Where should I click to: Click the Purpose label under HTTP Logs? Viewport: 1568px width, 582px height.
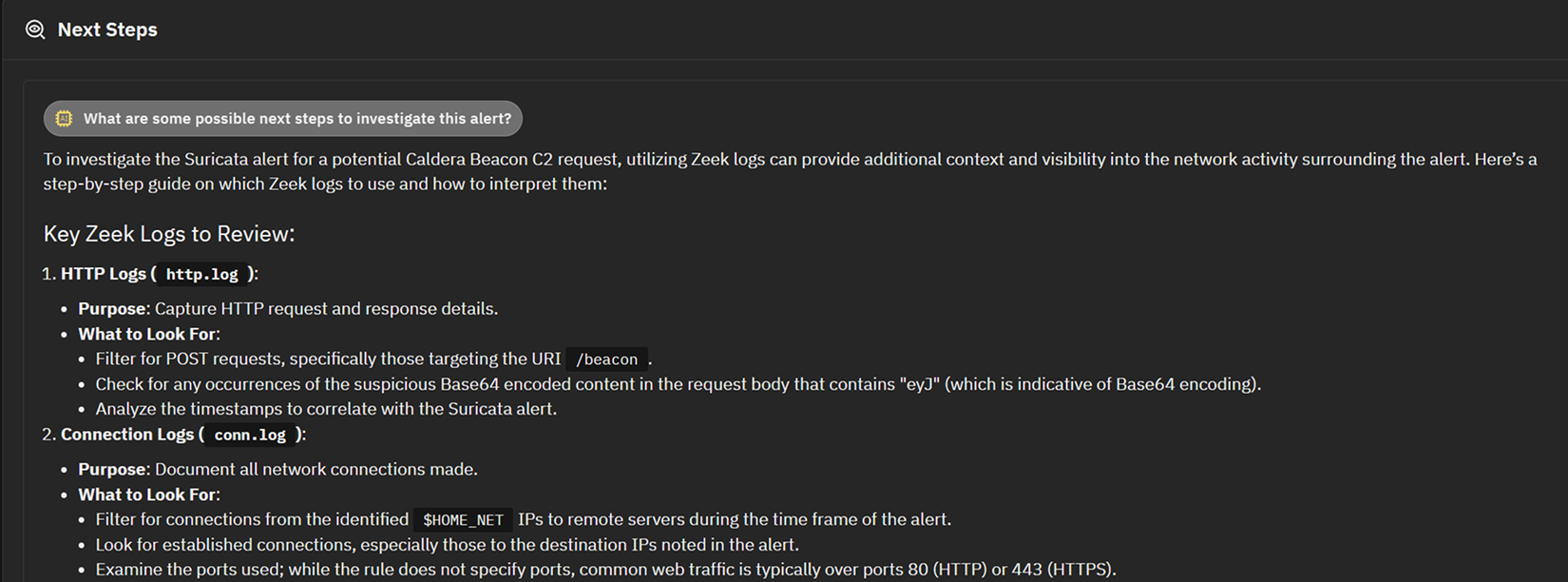(x=113, y=309)
